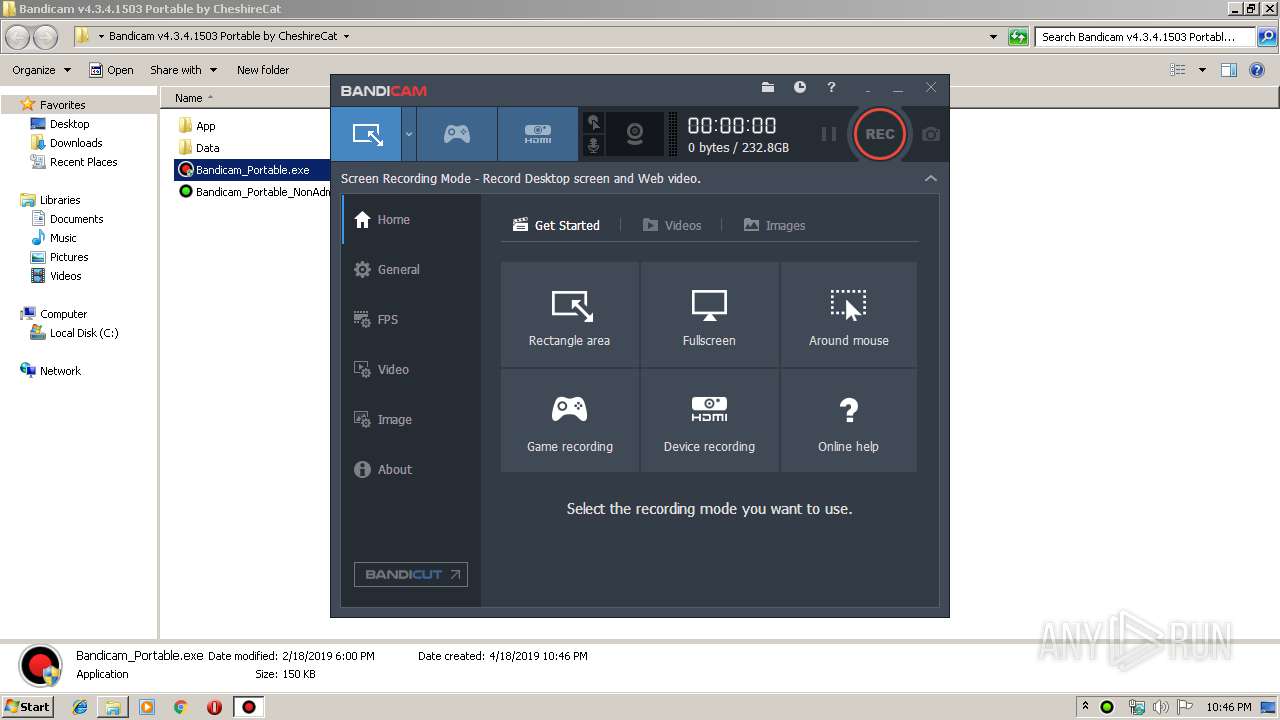
Task: Refresh the Explorer folder view
Action: click(x=1018, y=37)
